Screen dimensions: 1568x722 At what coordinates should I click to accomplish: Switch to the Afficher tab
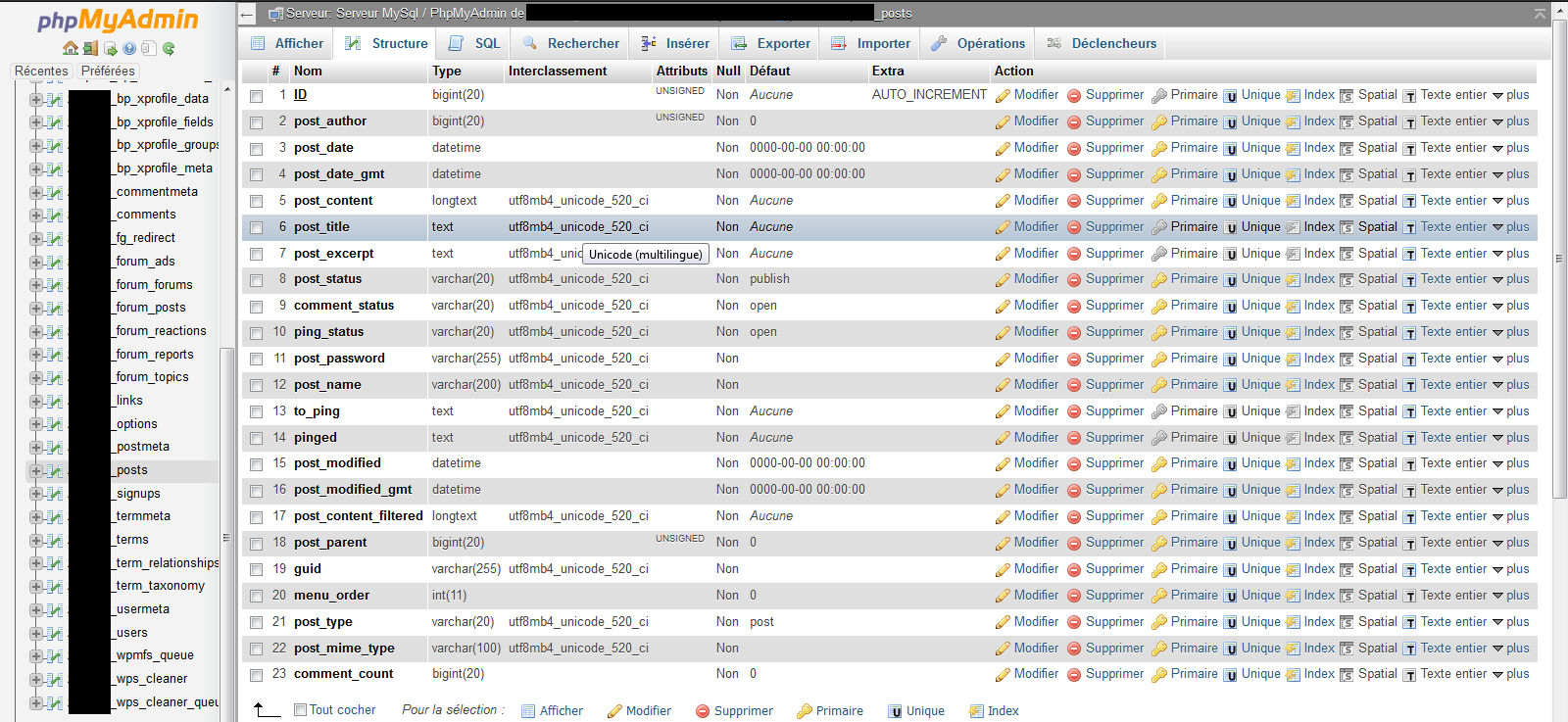[x=287, y=43]
